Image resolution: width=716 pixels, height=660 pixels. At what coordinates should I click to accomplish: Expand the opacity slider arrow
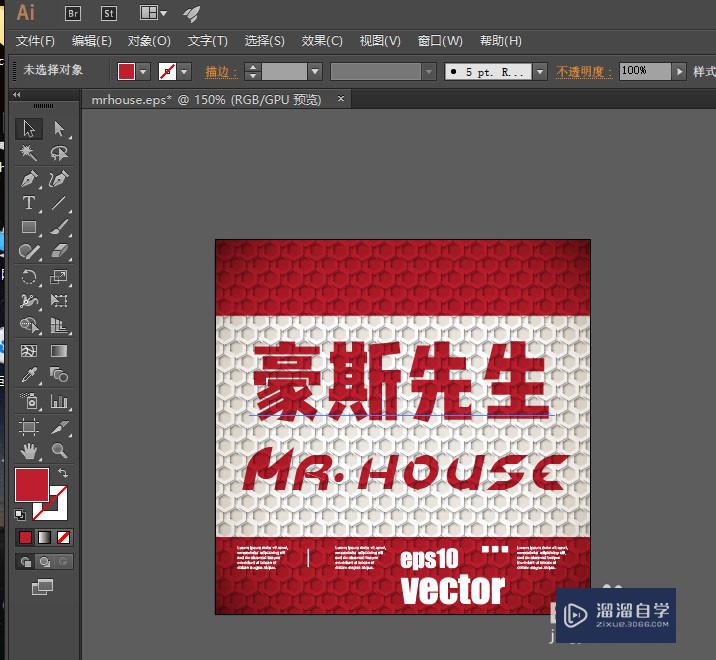[679, 72]
